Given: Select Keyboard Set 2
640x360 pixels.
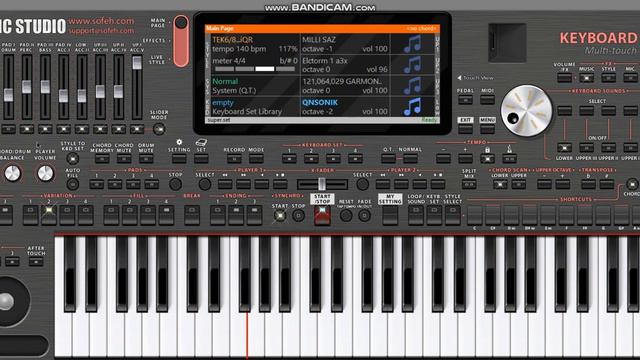Looking at the screenshot, I should [x=311, y=159].
